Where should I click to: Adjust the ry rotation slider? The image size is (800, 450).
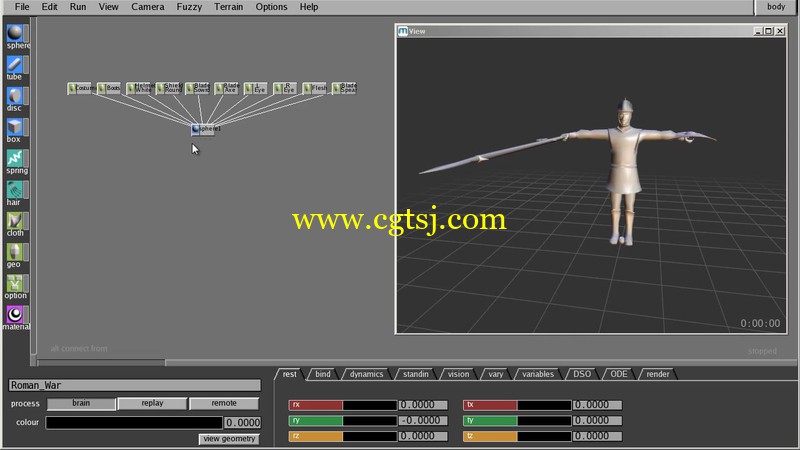pyautogui.click(x=343, y=421)
